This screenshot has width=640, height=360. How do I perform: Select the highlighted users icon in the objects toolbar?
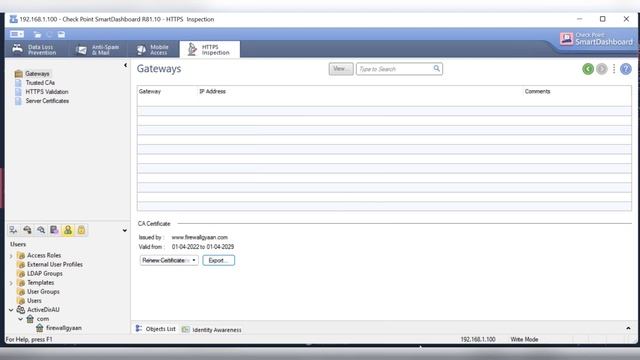click(x=68, y=230)
